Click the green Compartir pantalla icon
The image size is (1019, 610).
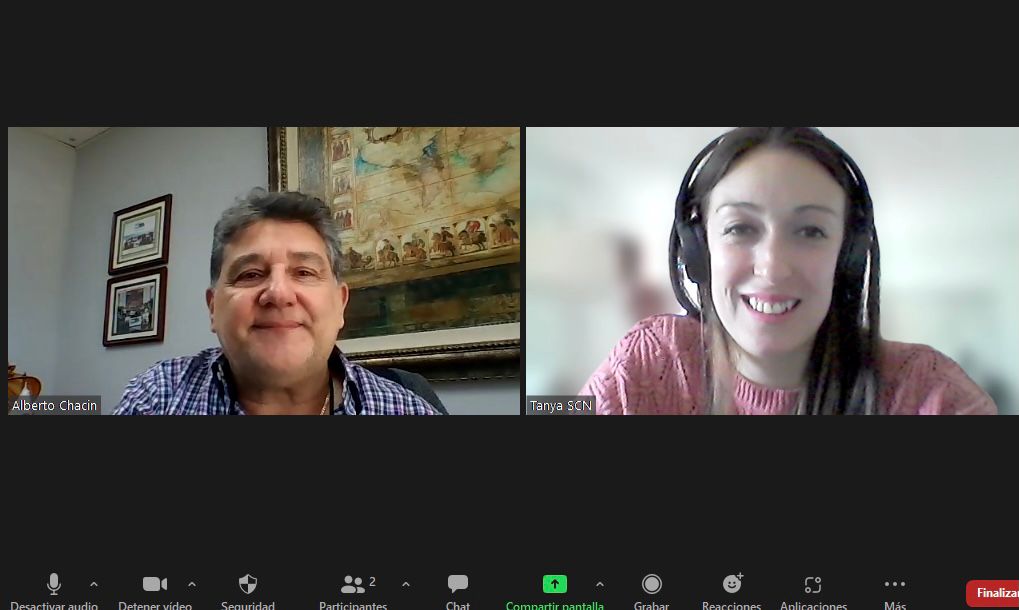[x=554, y=585]
